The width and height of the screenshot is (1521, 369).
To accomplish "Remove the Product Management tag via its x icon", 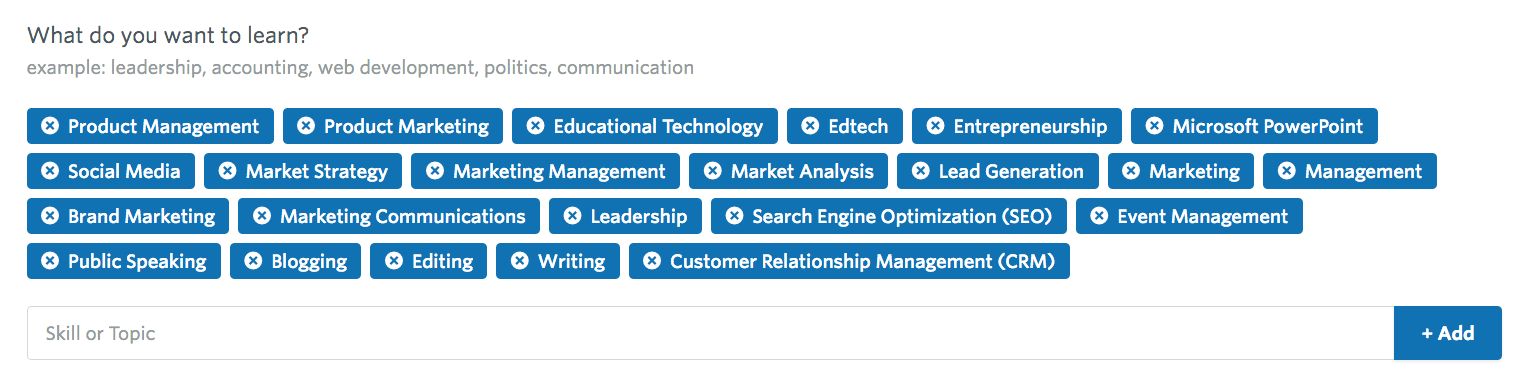I will pos(50,126).
